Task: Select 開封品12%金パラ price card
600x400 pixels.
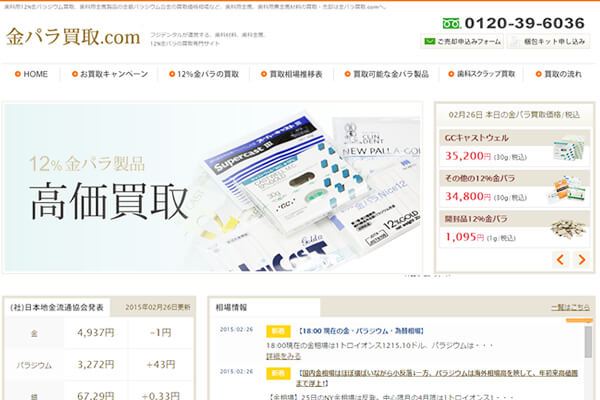Action: coord(514,229)
